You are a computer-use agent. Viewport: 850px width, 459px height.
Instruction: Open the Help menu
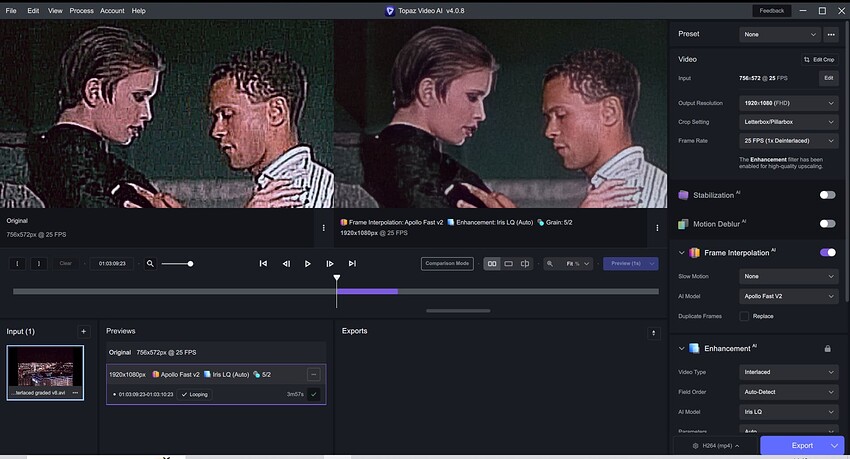(x=138, y=10)
